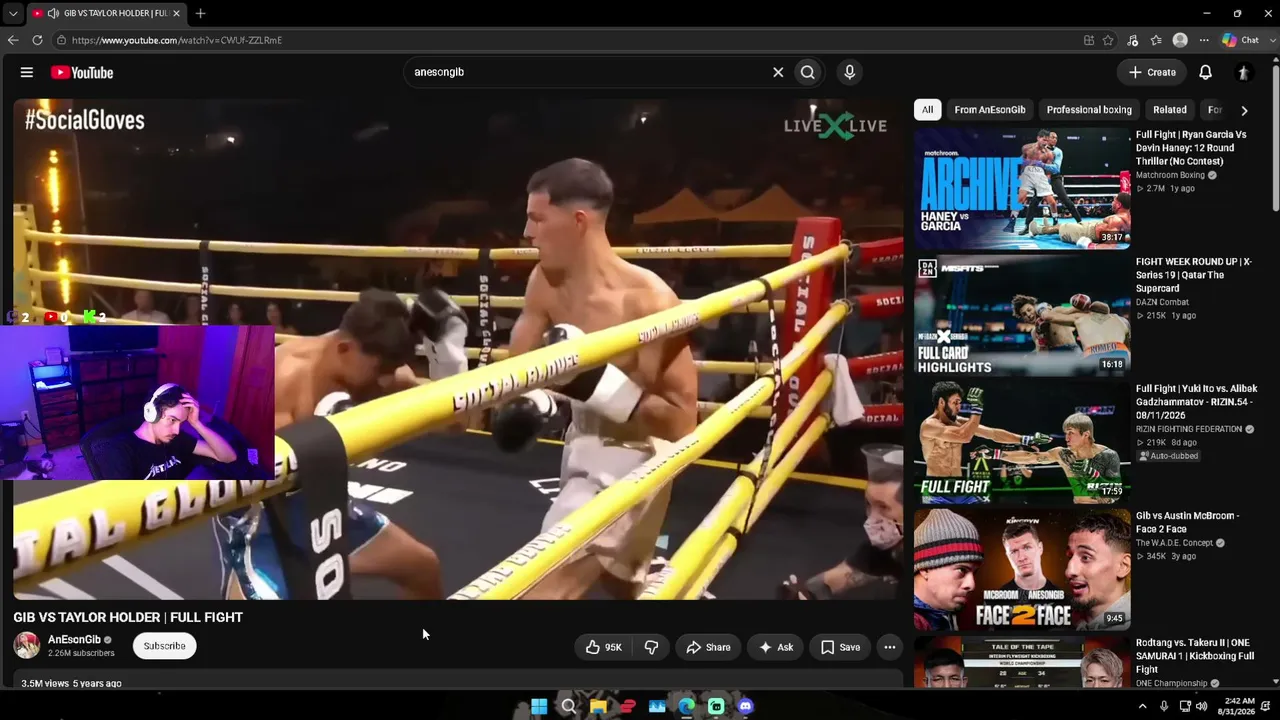Screen dimensions: 1280x720
Task: Open more actions menu under video
Action: click(890, 647)
